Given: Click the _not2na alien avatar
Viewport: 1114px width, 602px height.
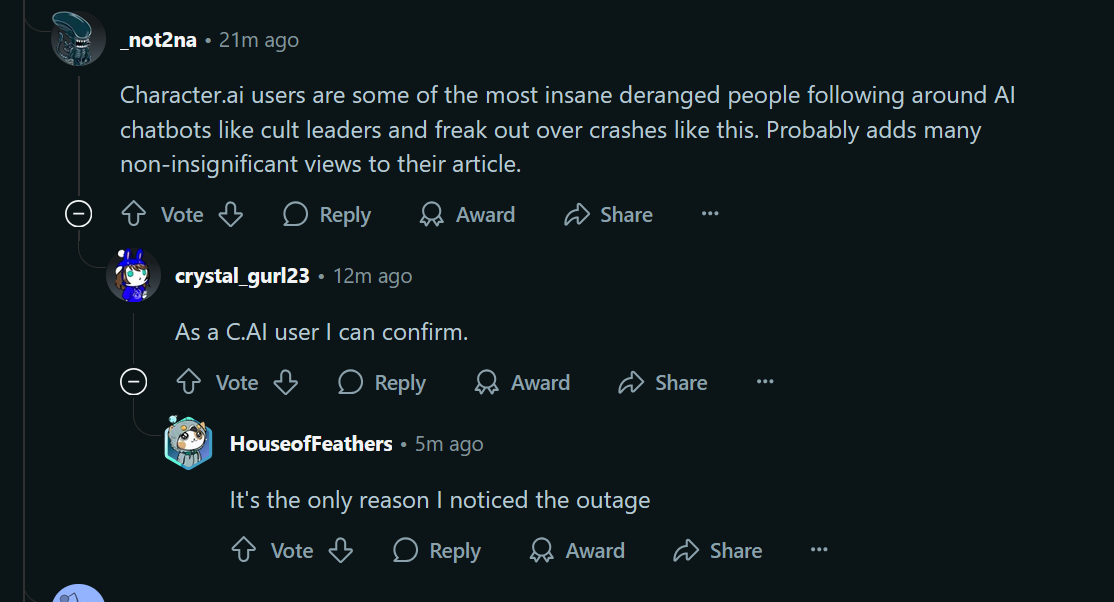Looking at the screenshot, I should click(78, 38).
